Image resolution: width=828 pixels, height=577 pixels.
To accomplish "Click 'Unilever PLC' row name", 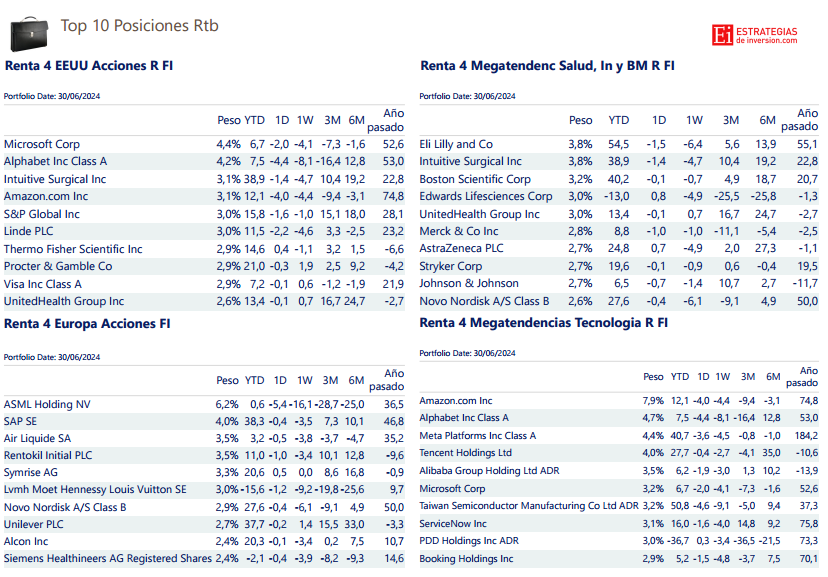I will pos(34,524).
